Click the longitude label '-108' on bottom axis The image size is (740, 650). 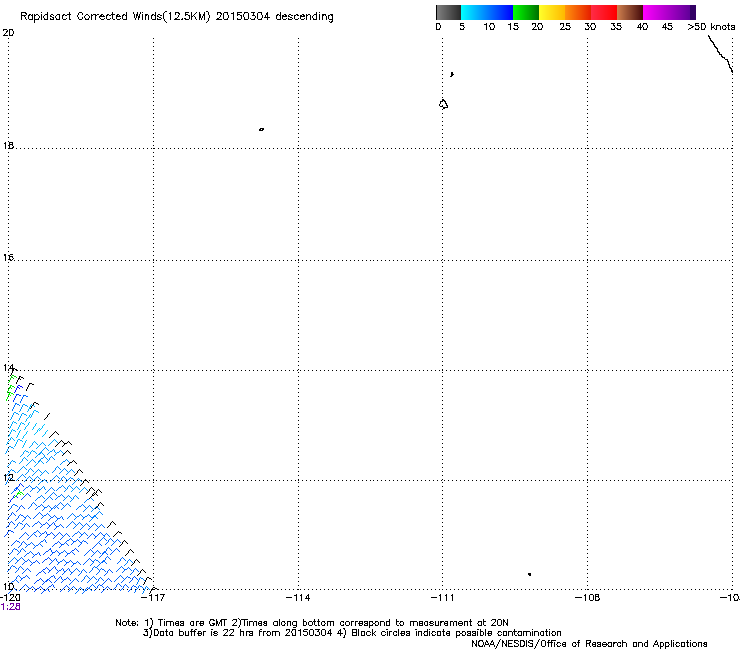pyautogui.click(x=588, y=598)
